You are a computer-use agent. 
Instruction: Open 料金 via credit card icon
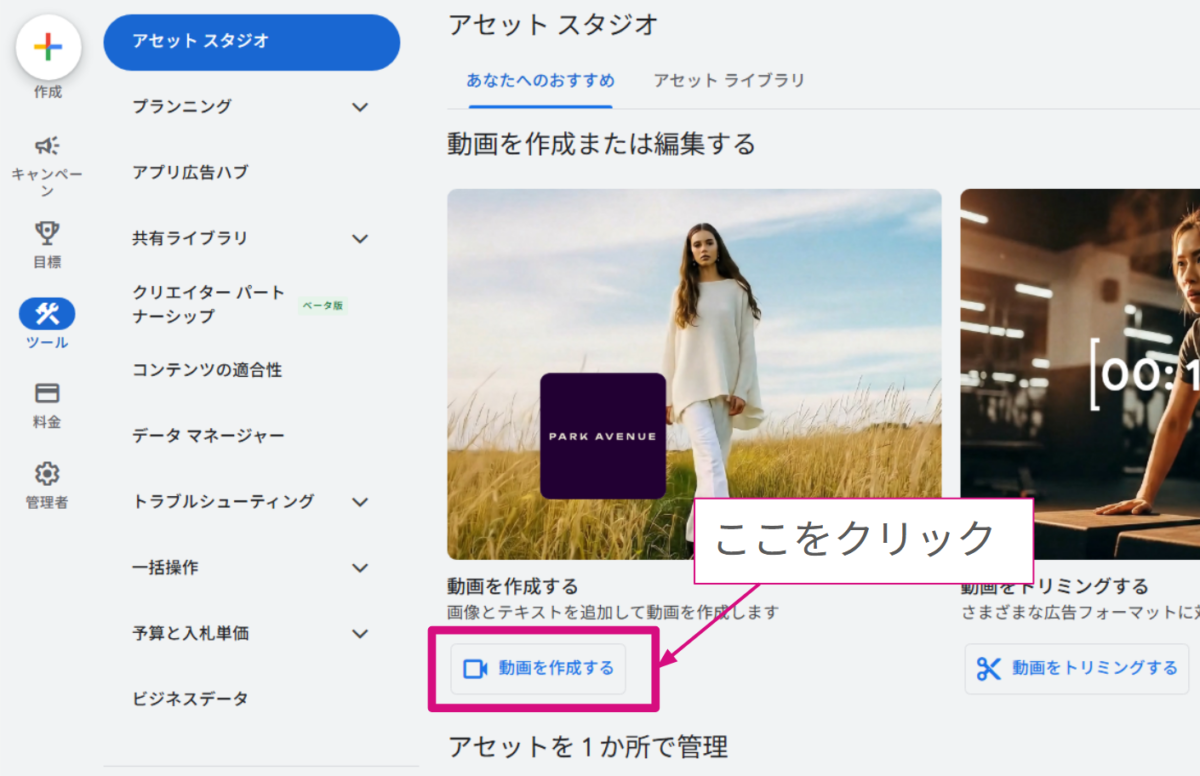(47, 393)
